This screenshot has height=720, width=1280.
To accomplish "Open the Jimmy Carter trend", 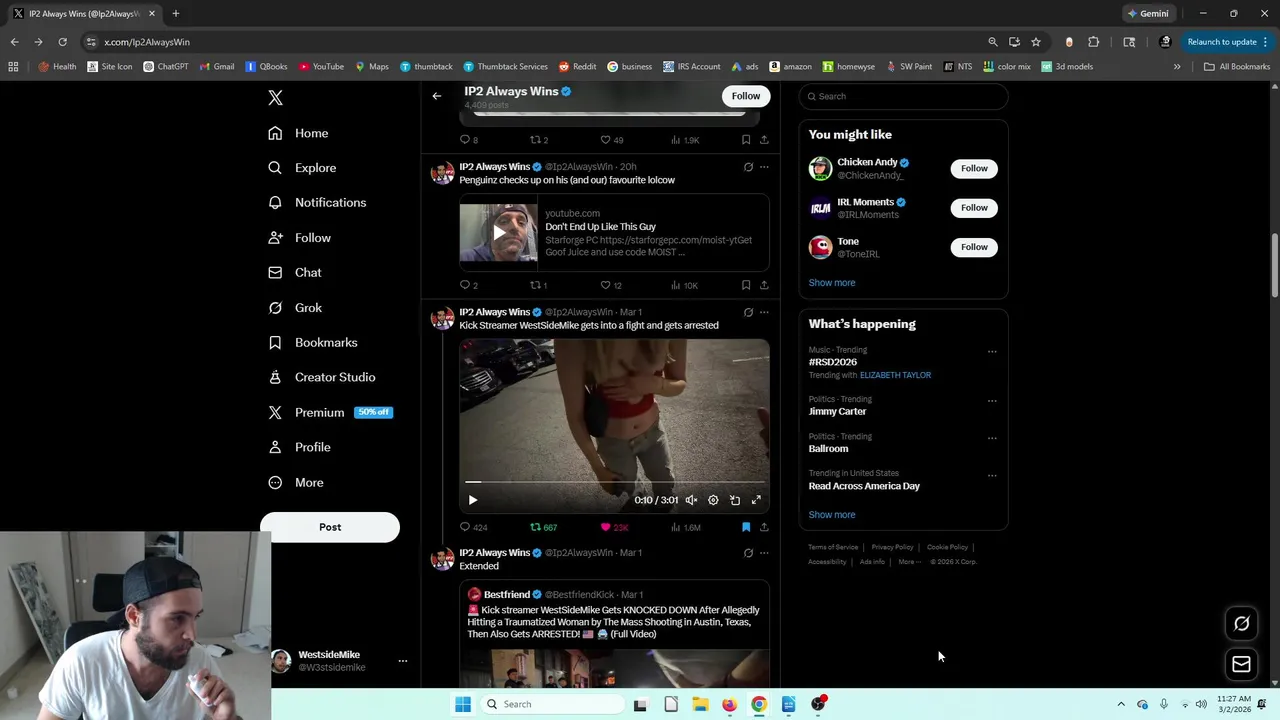I will (x=837, y=411).
